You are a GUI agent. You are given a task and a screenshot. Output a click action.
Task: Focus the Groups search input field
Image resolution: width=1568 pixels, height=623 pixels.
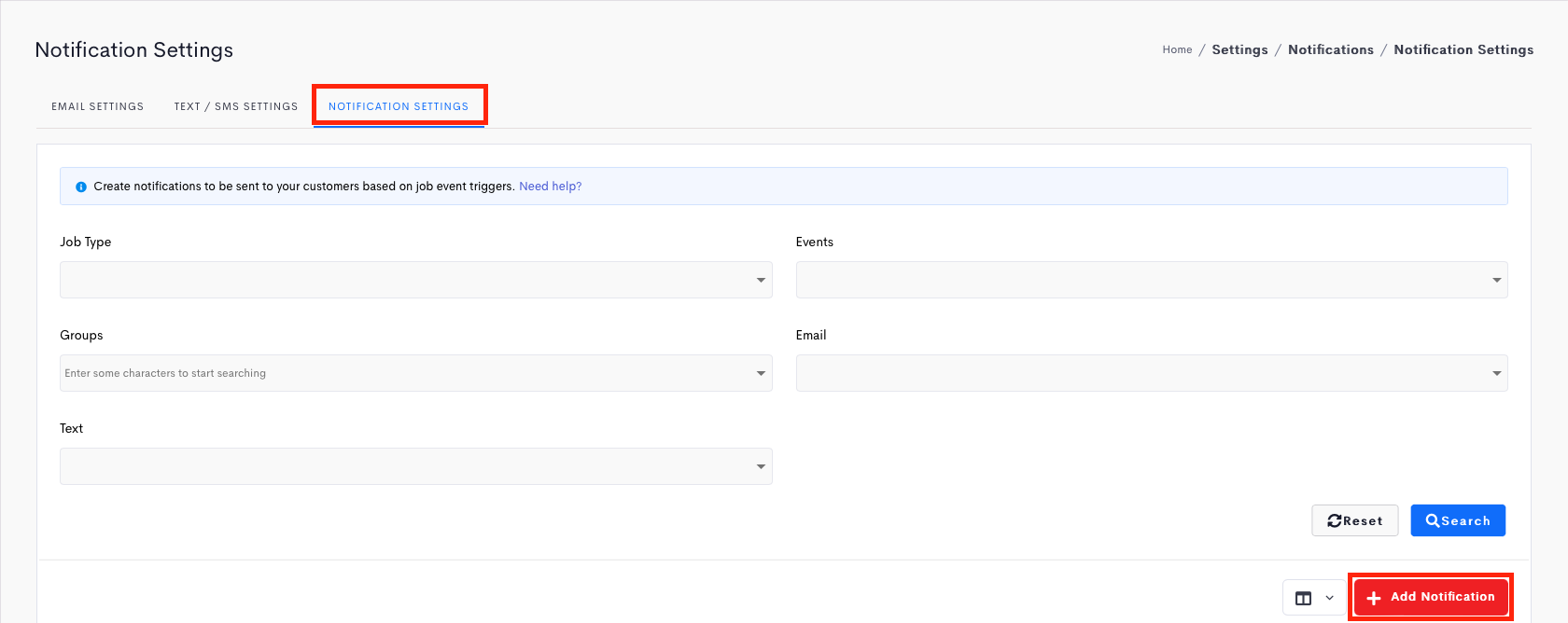pyautogui.click(x=401, y=373)
